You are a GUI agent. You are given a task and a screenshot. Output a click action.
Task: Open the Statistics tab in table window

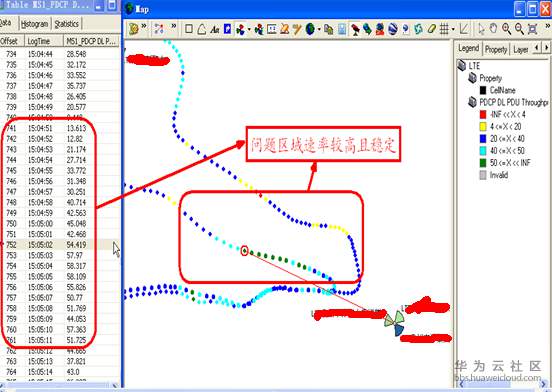67,24
